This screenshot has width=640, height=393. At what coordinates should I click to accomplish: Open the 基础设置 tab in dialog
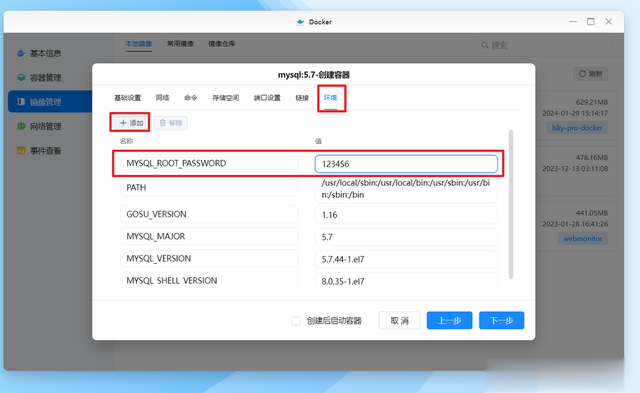(127, 98)
